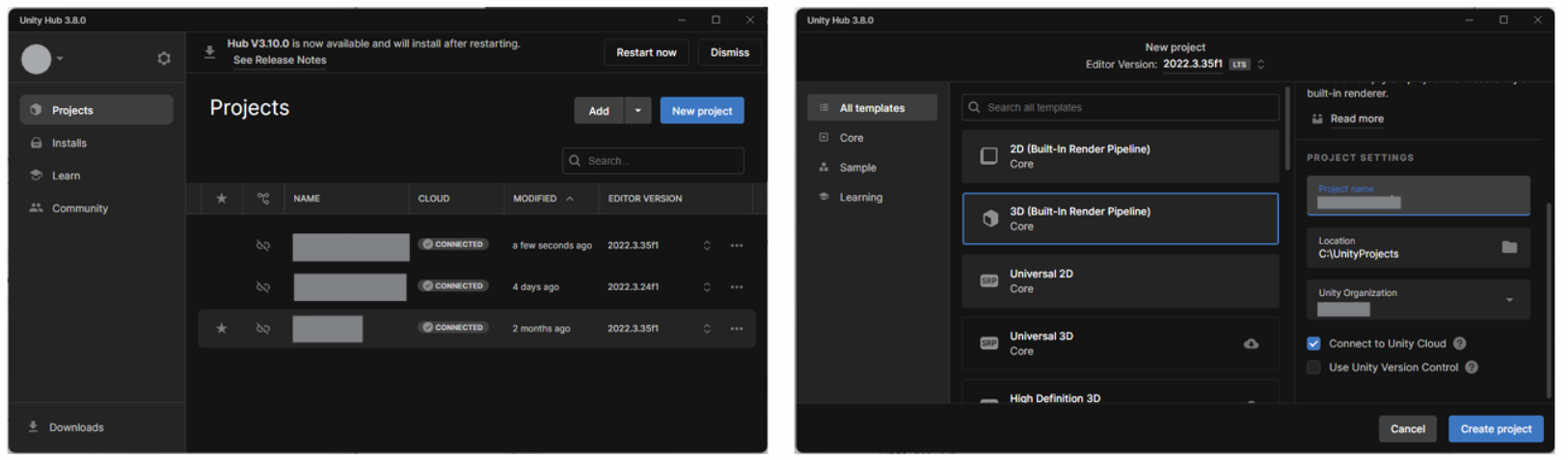Follow the See Release Notes link
Viewport: 1568px width, 460px height.
point(280,60)
